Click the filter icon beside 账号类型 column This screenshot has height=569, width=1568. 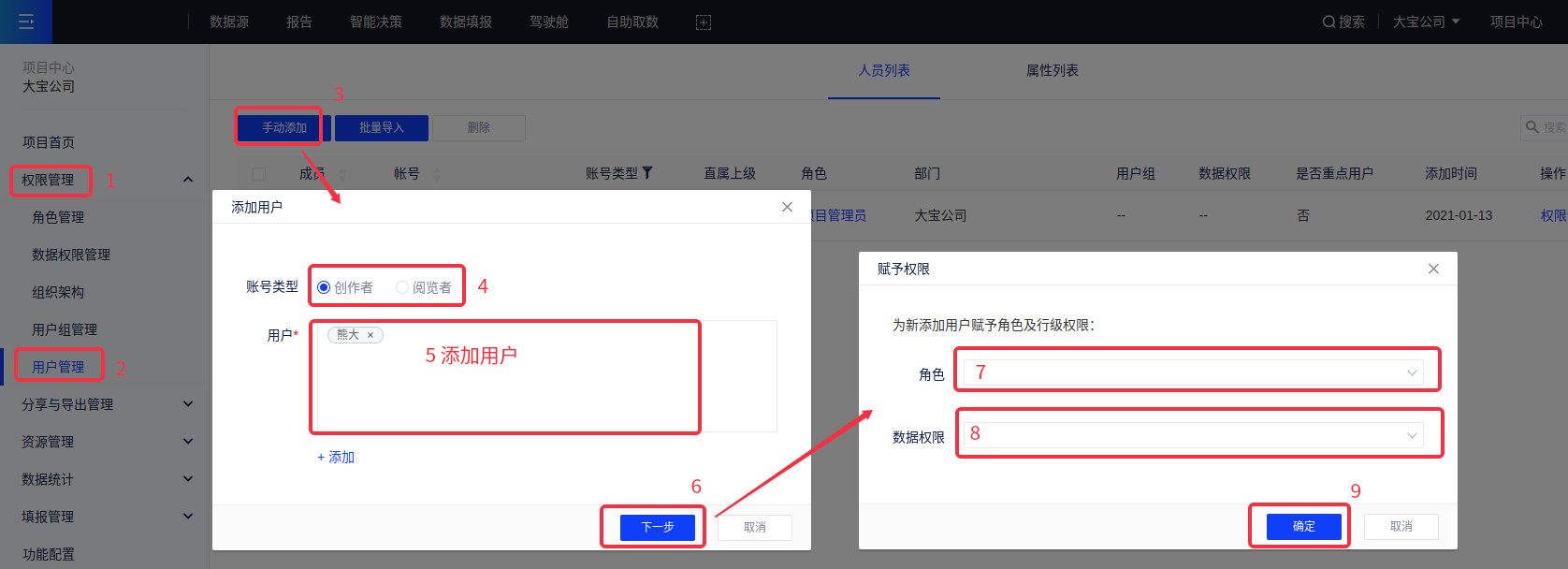click(x=647, y=173)
